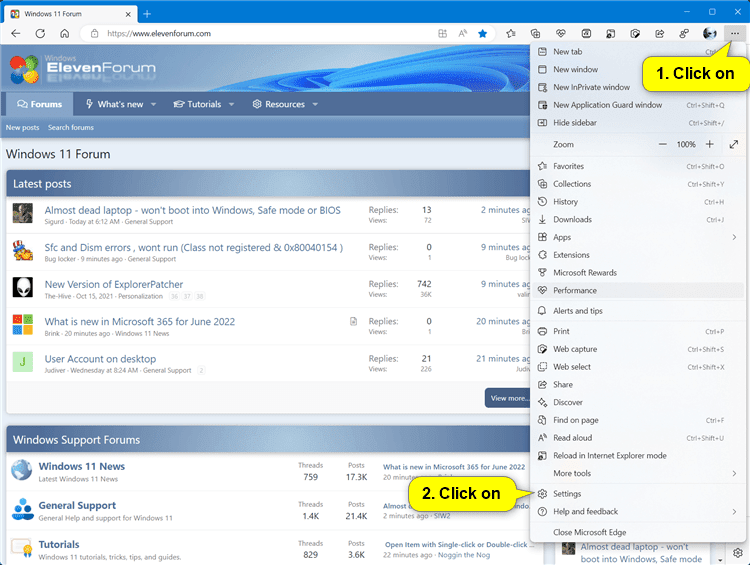
Task: Click the ElevenForum logo
Action: click(83, 68)
